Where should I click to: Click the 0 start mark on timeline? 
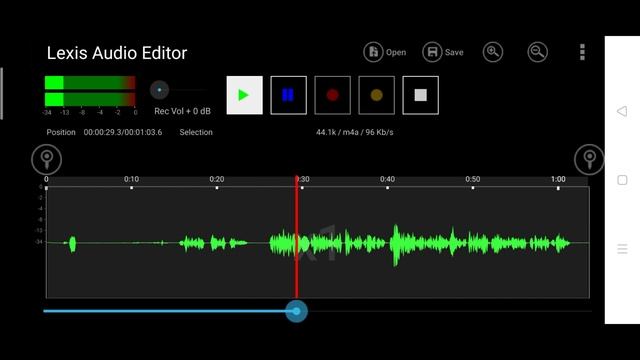point(46,179)
